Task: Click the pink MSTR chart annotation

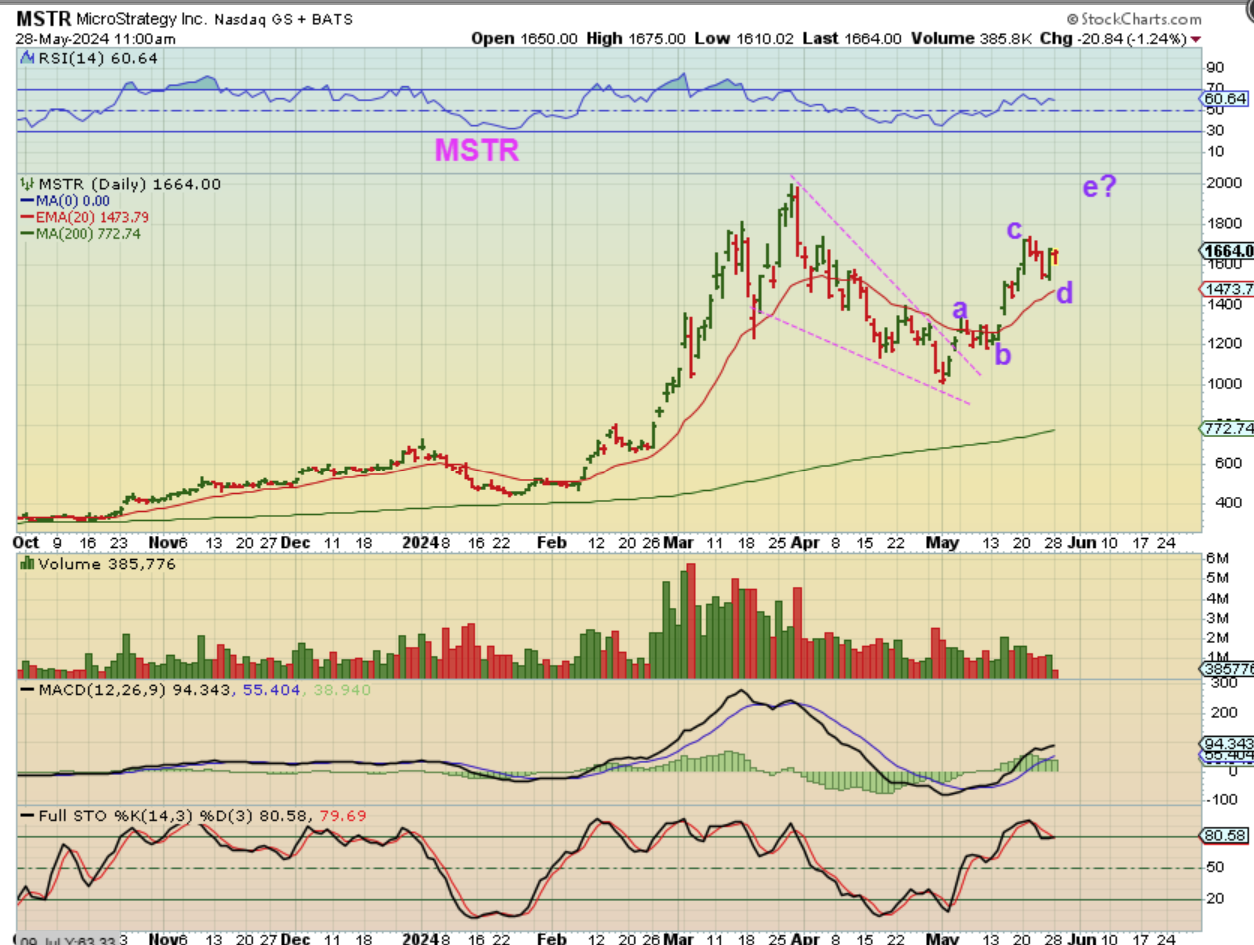Action: click(x=476, y=150)
